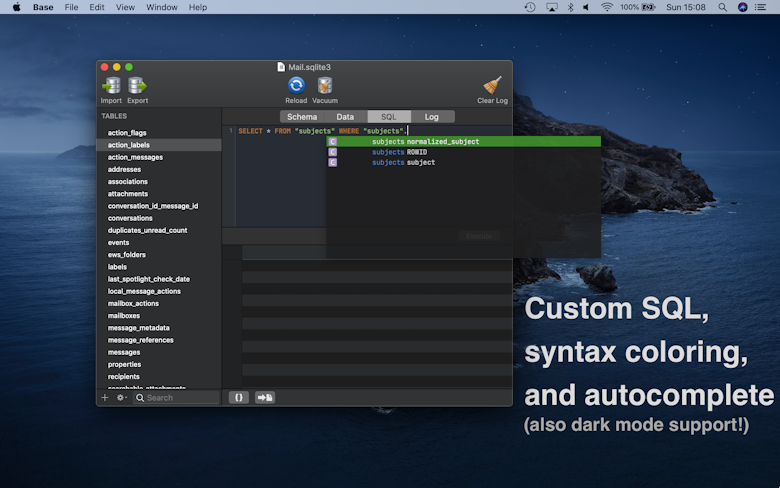Screen dimensions: 780x488
Task: Open the File menu
Action: pos(71,7)
